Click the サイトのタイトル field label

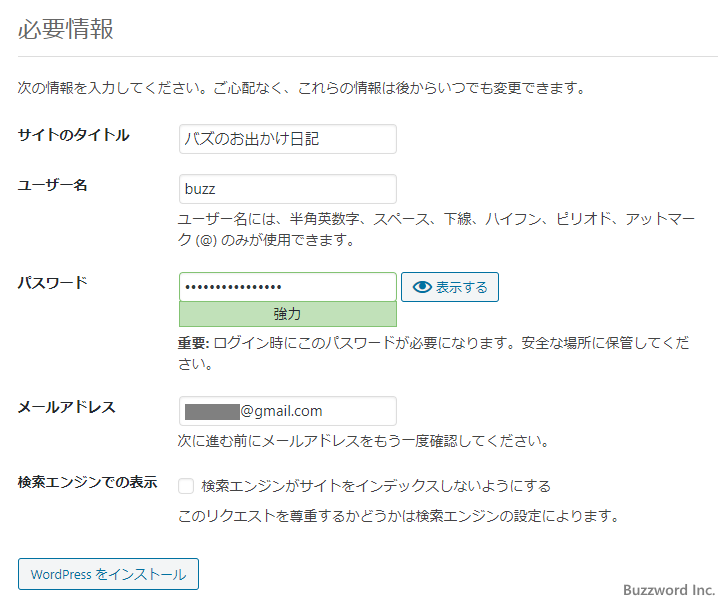click(74, 135)
